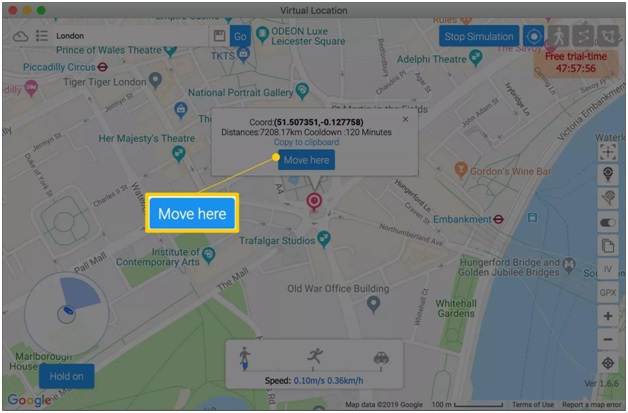Click the London search field
Viewport: 628px width, 413px height.
click(x=131, y=36)
